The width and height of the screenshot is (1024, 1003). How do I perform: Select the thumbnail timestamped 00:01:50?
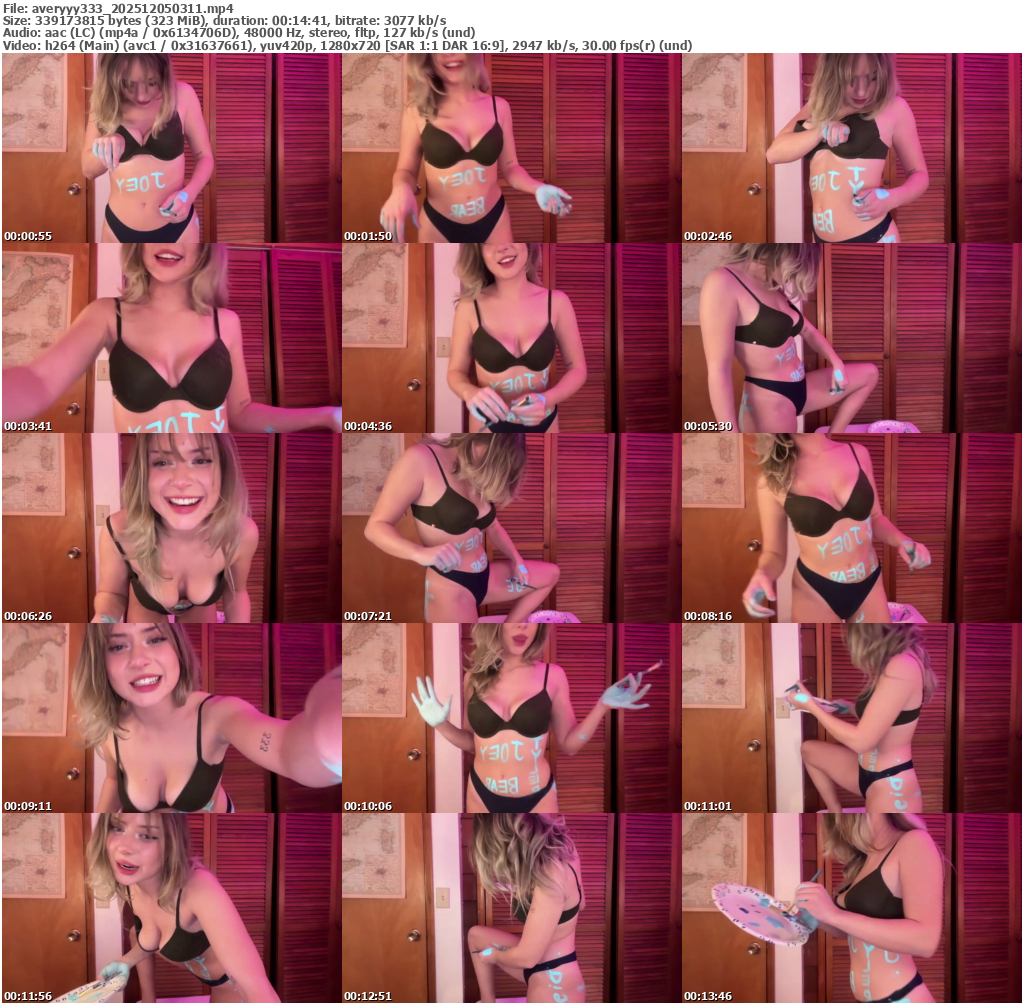pyautogui.click(x=511, y=148)
